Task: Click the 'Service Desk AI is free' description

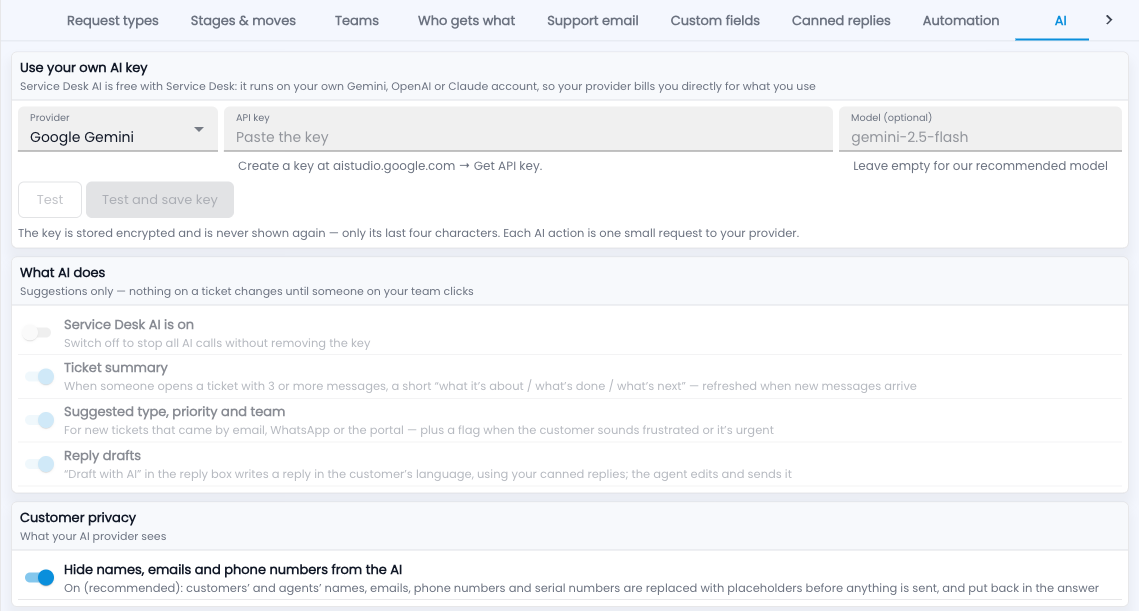Action: click(418, 86)
